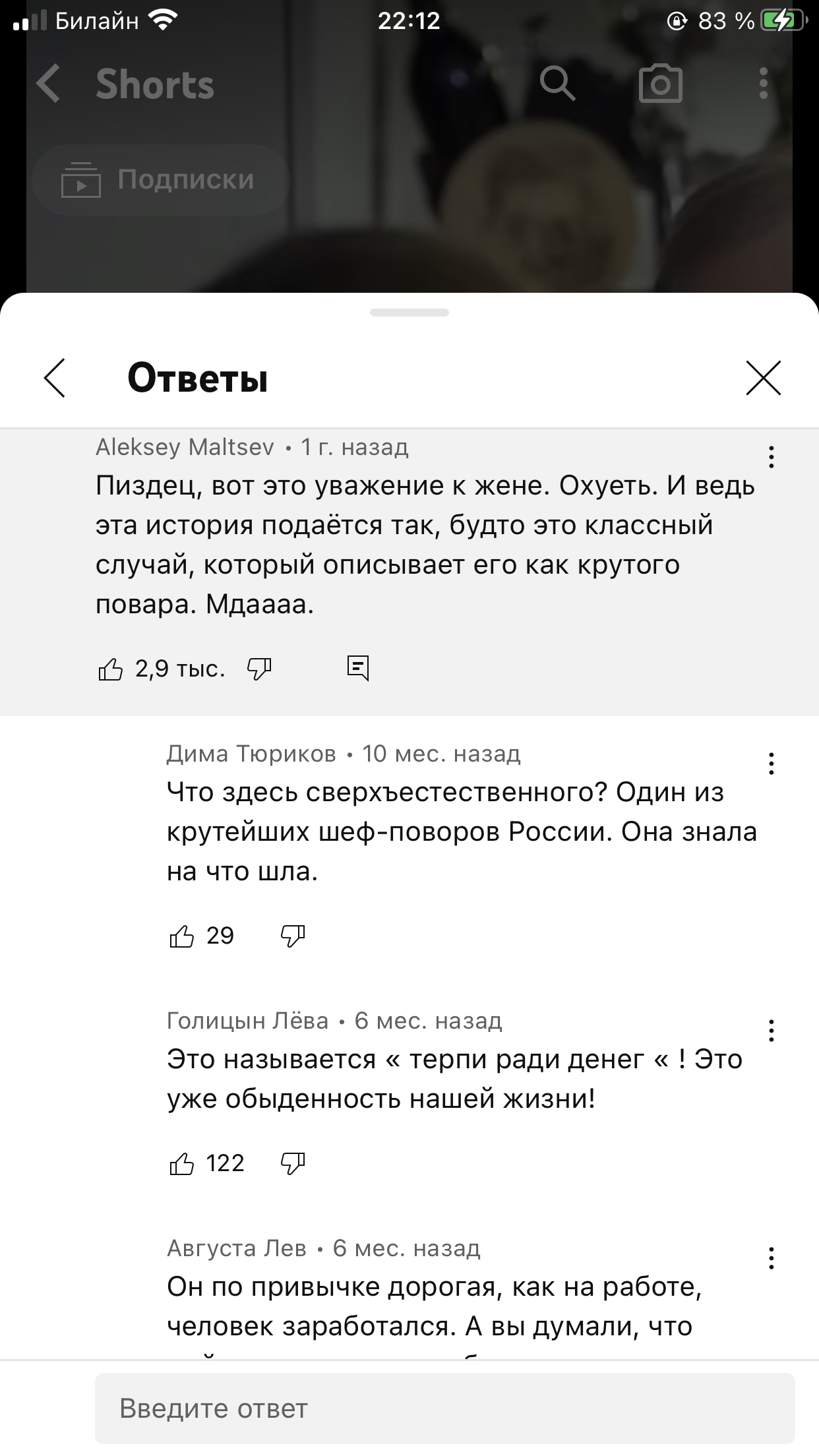Go back from the Ответы replies panel
This screenshot has width=819, height=1456.
[55, 378]
